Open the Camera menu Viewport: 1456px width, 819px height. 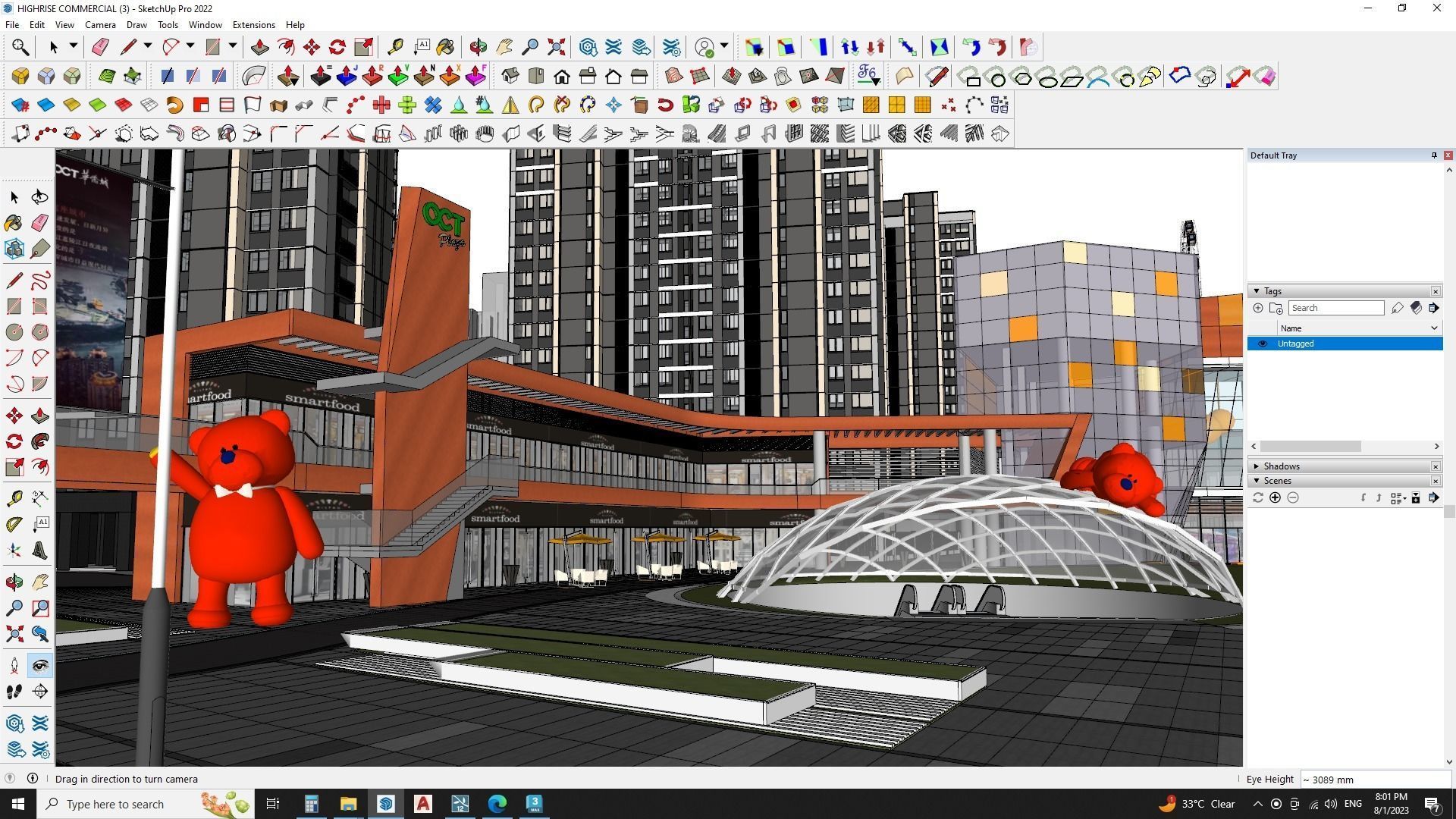tap(100, 25)
